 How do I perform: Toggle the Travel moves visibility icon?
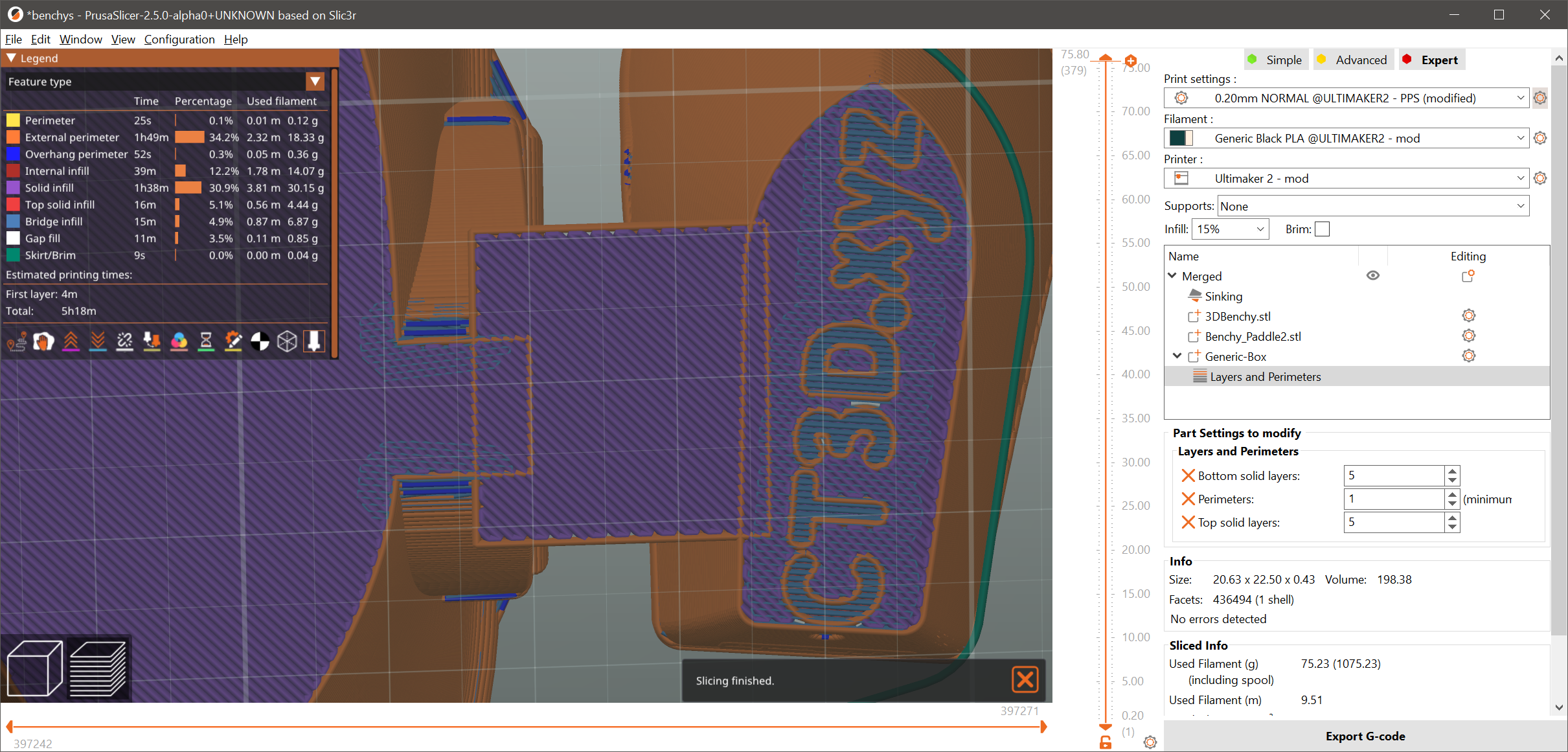pos(17,341)
